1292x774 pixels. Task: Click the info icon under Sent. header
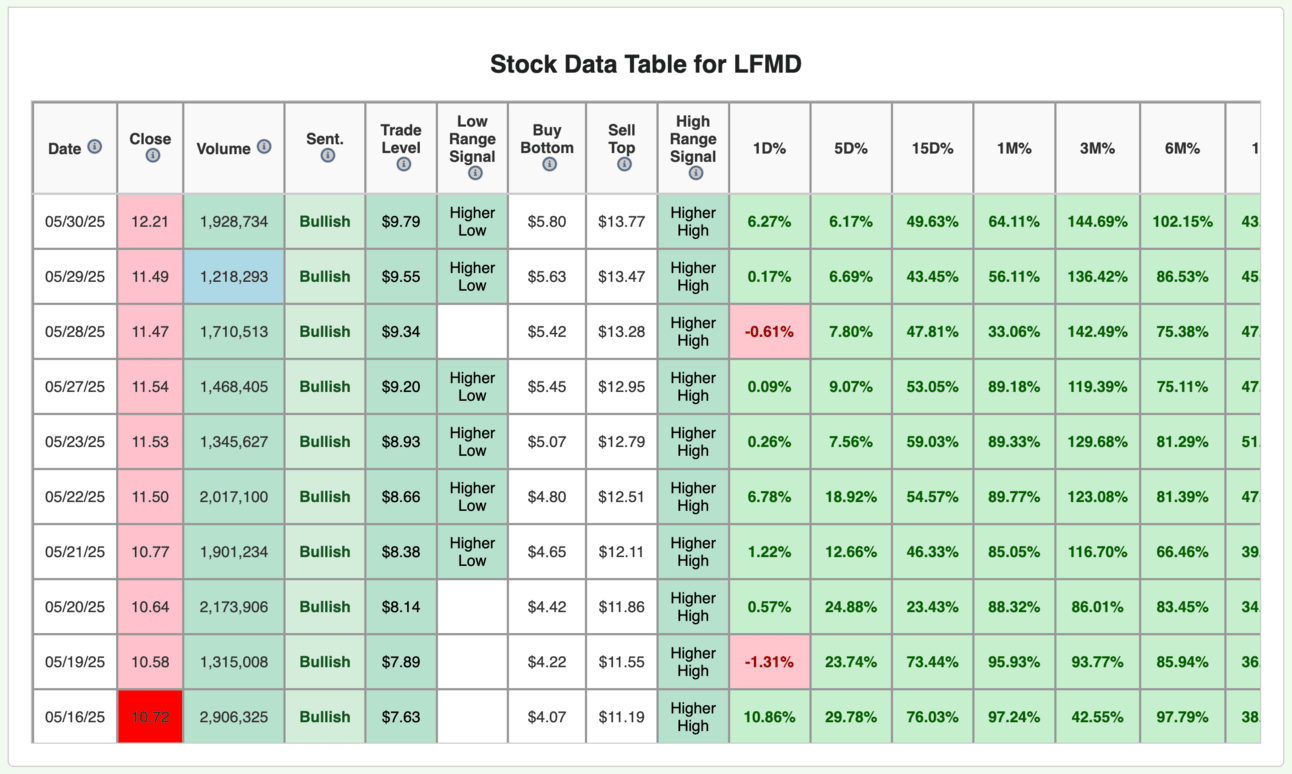point(327,156)
